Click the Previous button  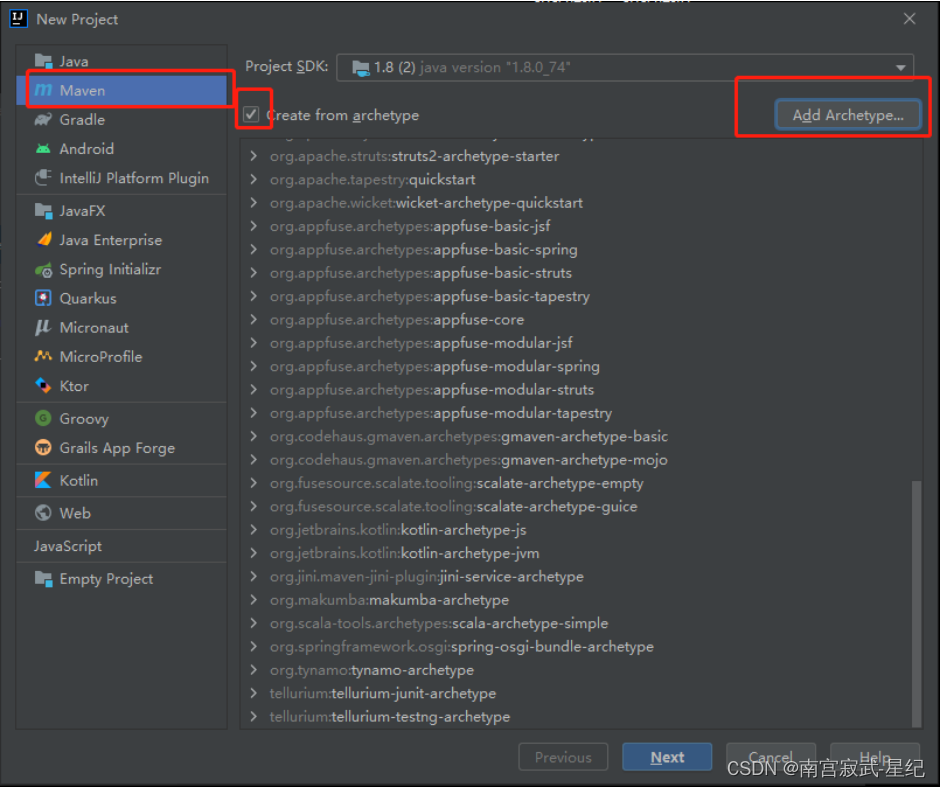coord(563,757)
